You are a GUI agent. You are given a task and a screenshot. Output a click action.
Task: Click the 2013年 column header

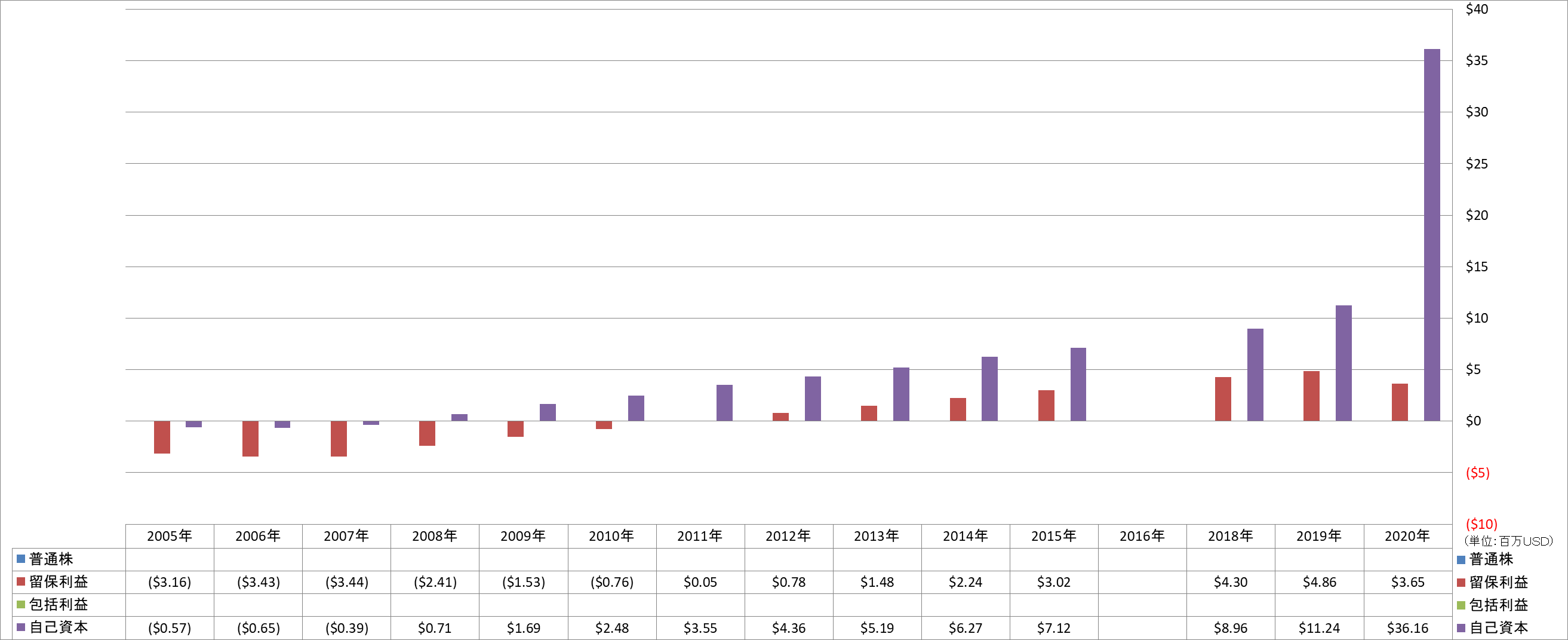tap(877, 536)
